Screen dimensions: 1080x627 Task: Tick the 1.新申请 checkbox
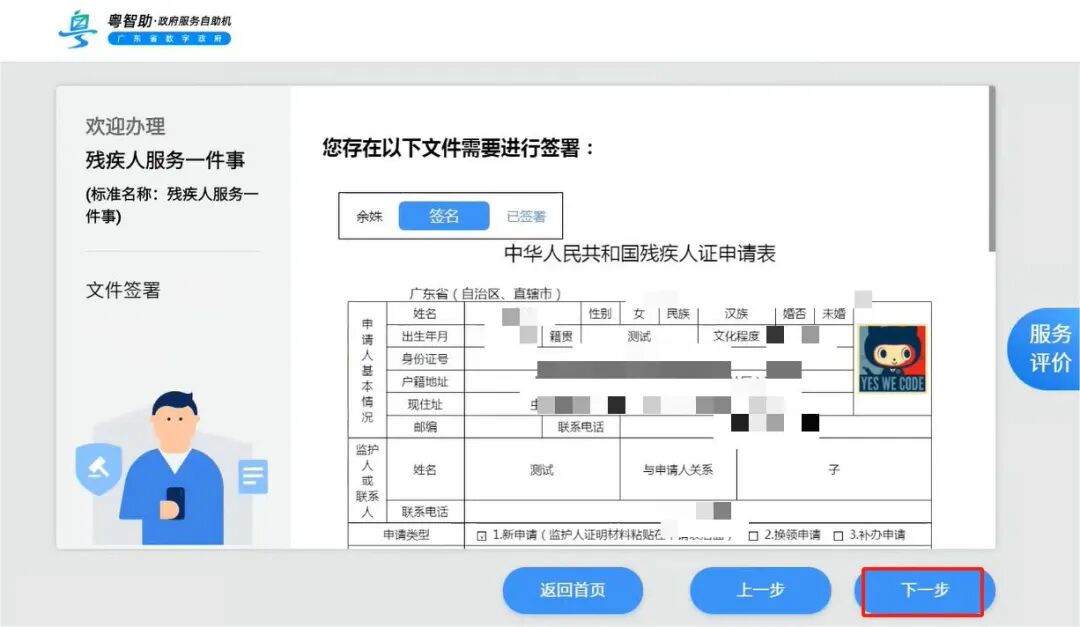tap(481, 535)
